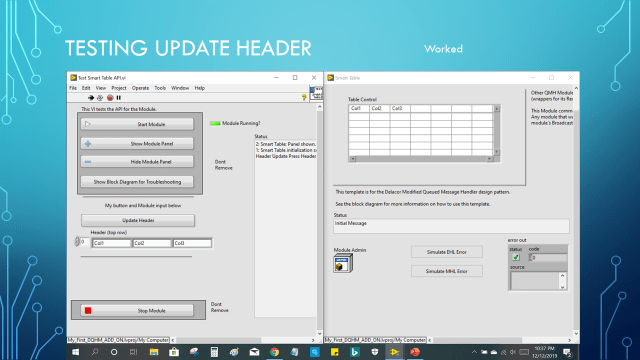
Task: Open File Explorer from the taskbar
Action: (154, 352)
